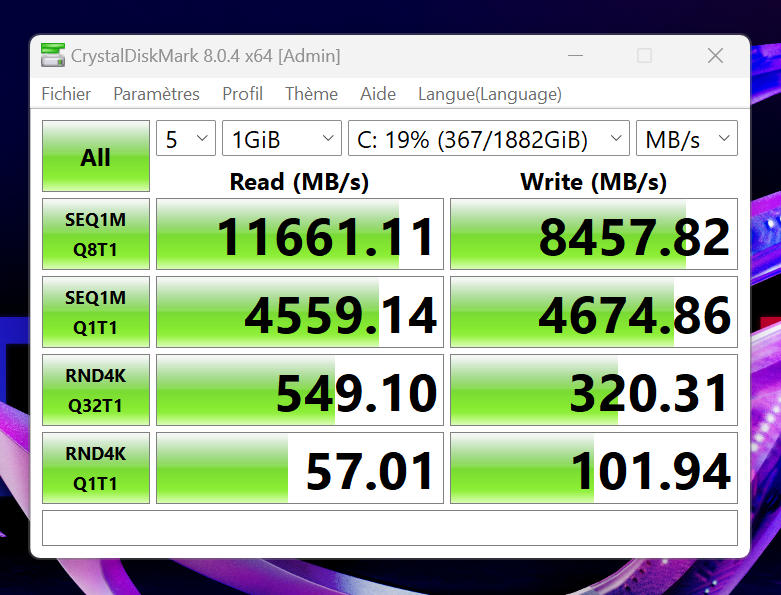This screenshot has height=595, width=781.
Task: Start the RND4K Q32T1 test
Action: tap(96, 390)
